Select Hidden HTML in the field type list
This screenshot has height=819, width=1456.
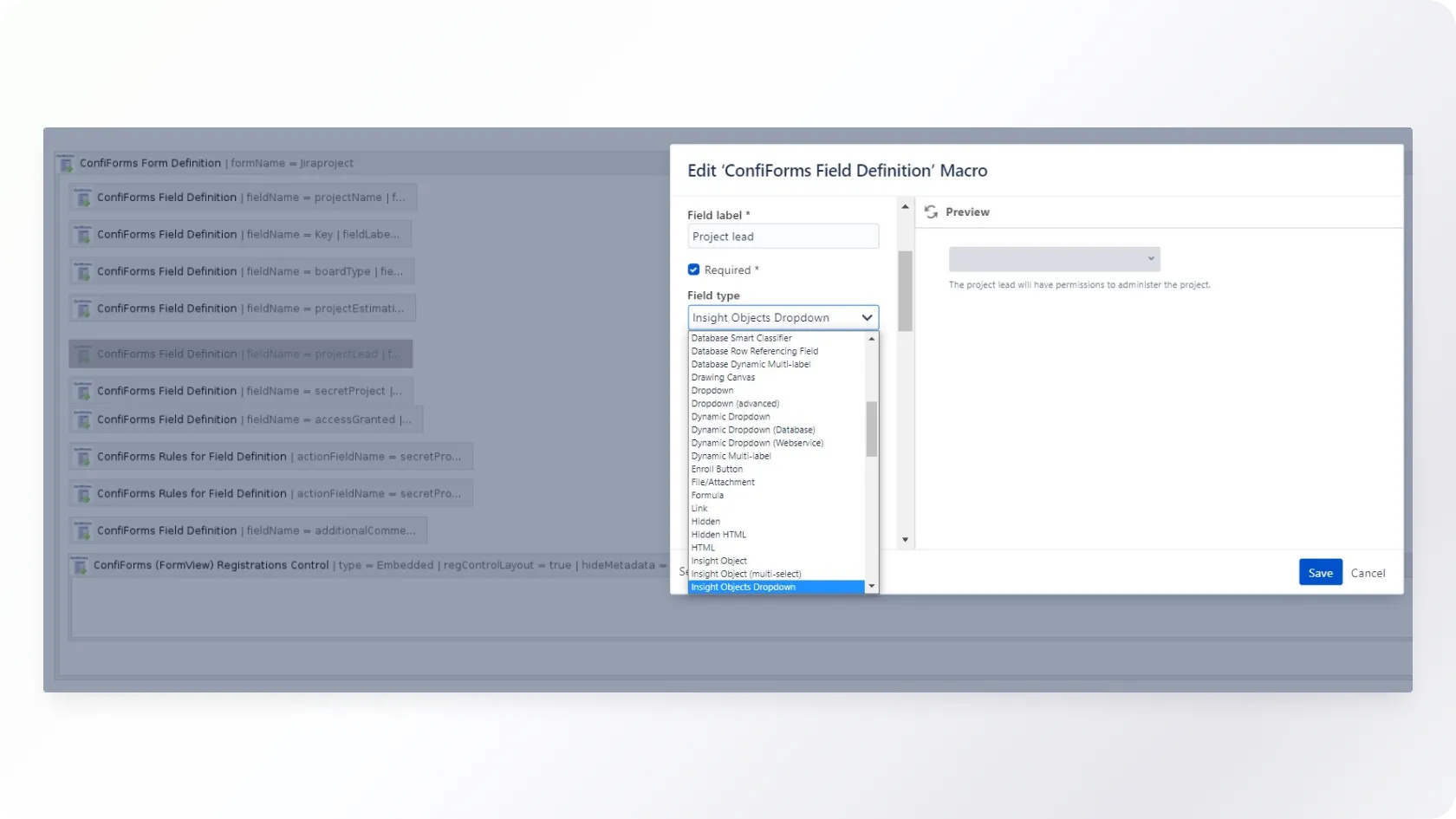click(x=718, y=535)
